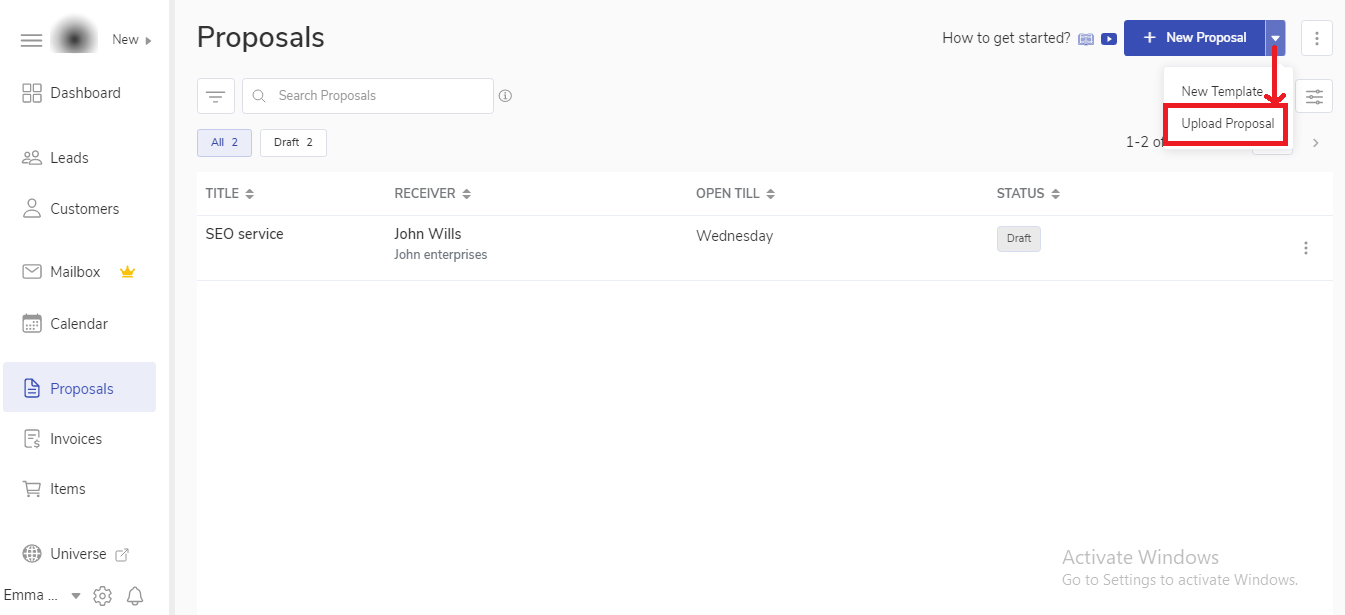Choose New Template from the dropdown menu
This screenshot has height=615, width=1345.
[x=1221, y=91]
